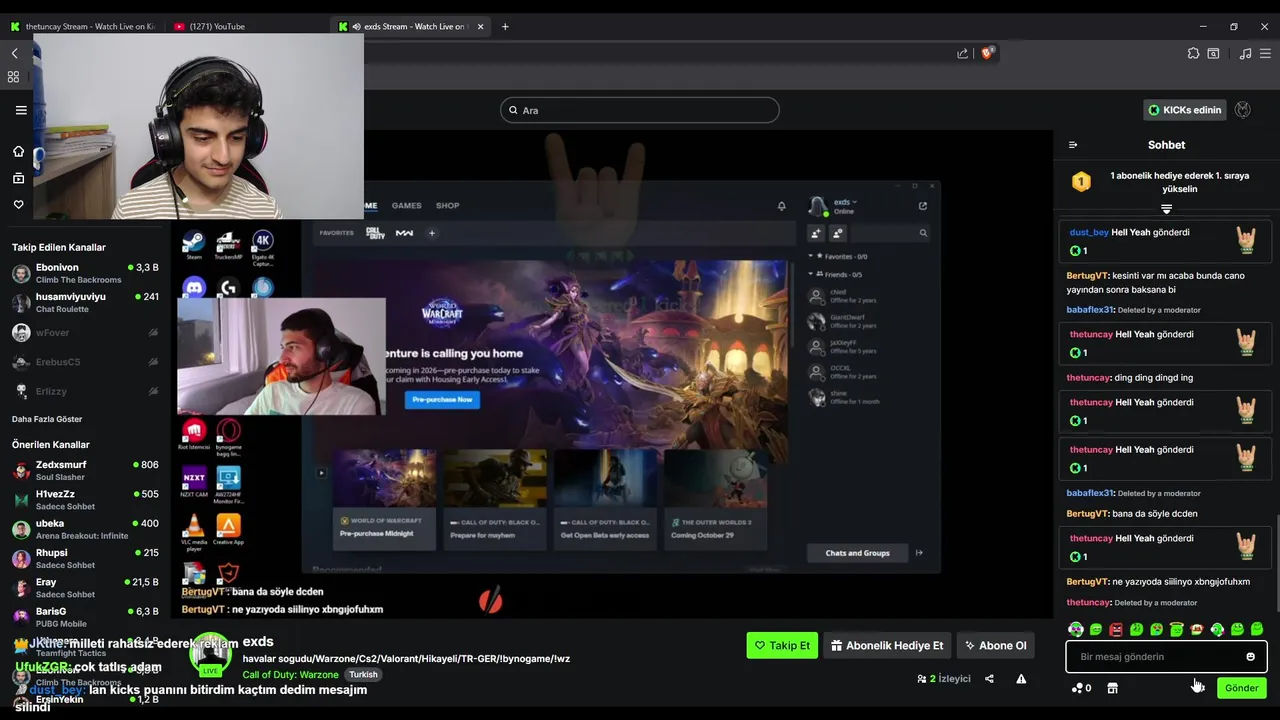
Task: Go back using browser back arrow
Action: click(14, 54)
